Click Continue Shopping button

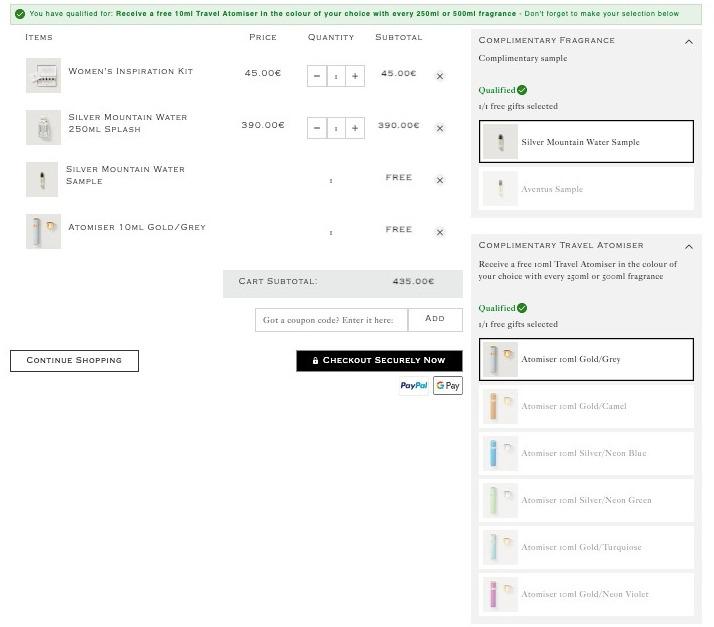point(74,361)
